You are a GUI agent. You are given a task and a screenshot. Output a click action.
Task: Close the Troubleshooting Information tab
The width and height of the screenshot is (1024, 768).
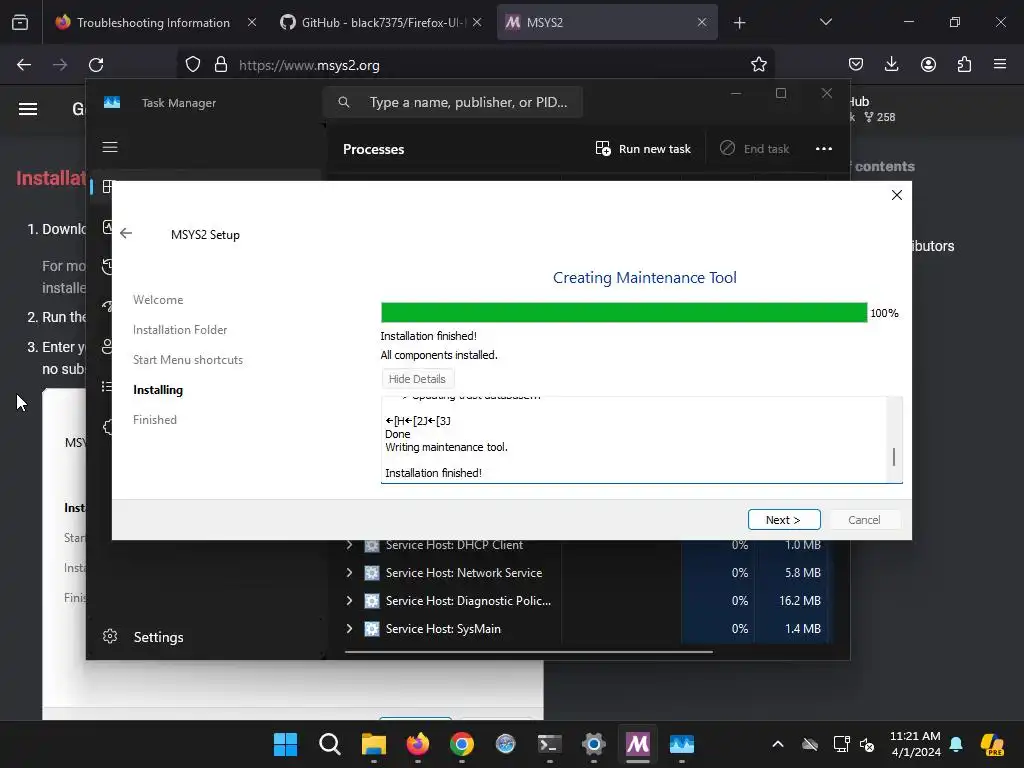252,22
